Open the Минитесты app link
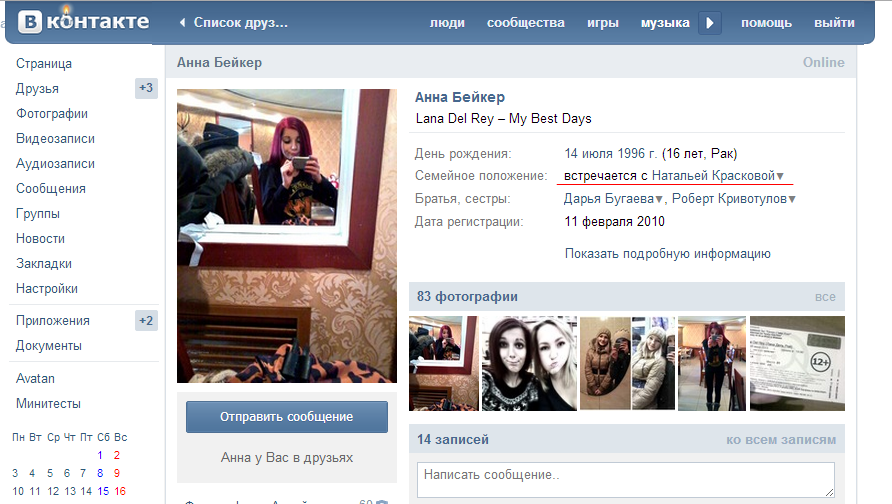The image size is (892, 504). [x=48, y=404]
